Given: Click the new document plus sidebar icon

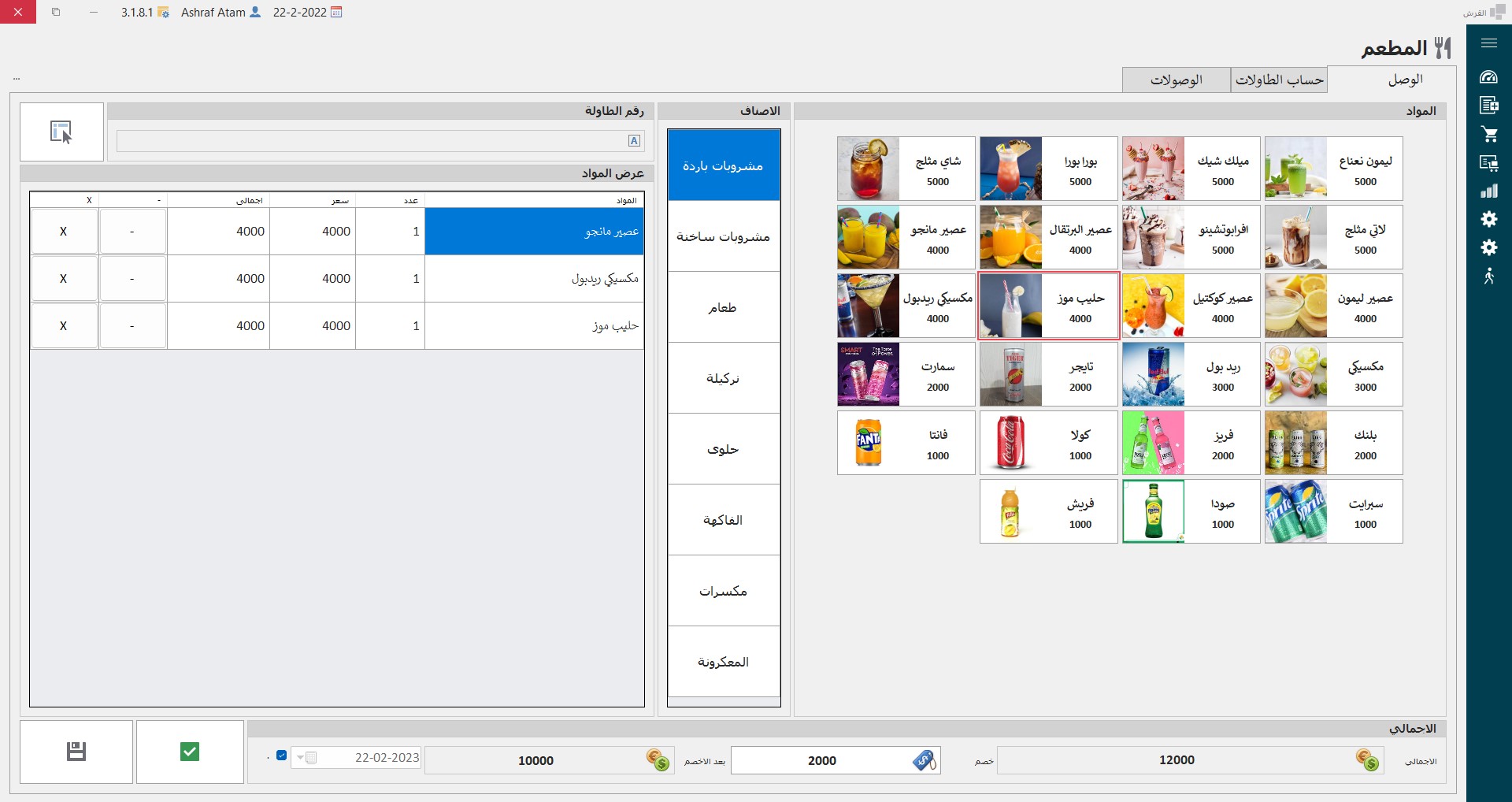Looking at the screenshot, I should 1488,105.
